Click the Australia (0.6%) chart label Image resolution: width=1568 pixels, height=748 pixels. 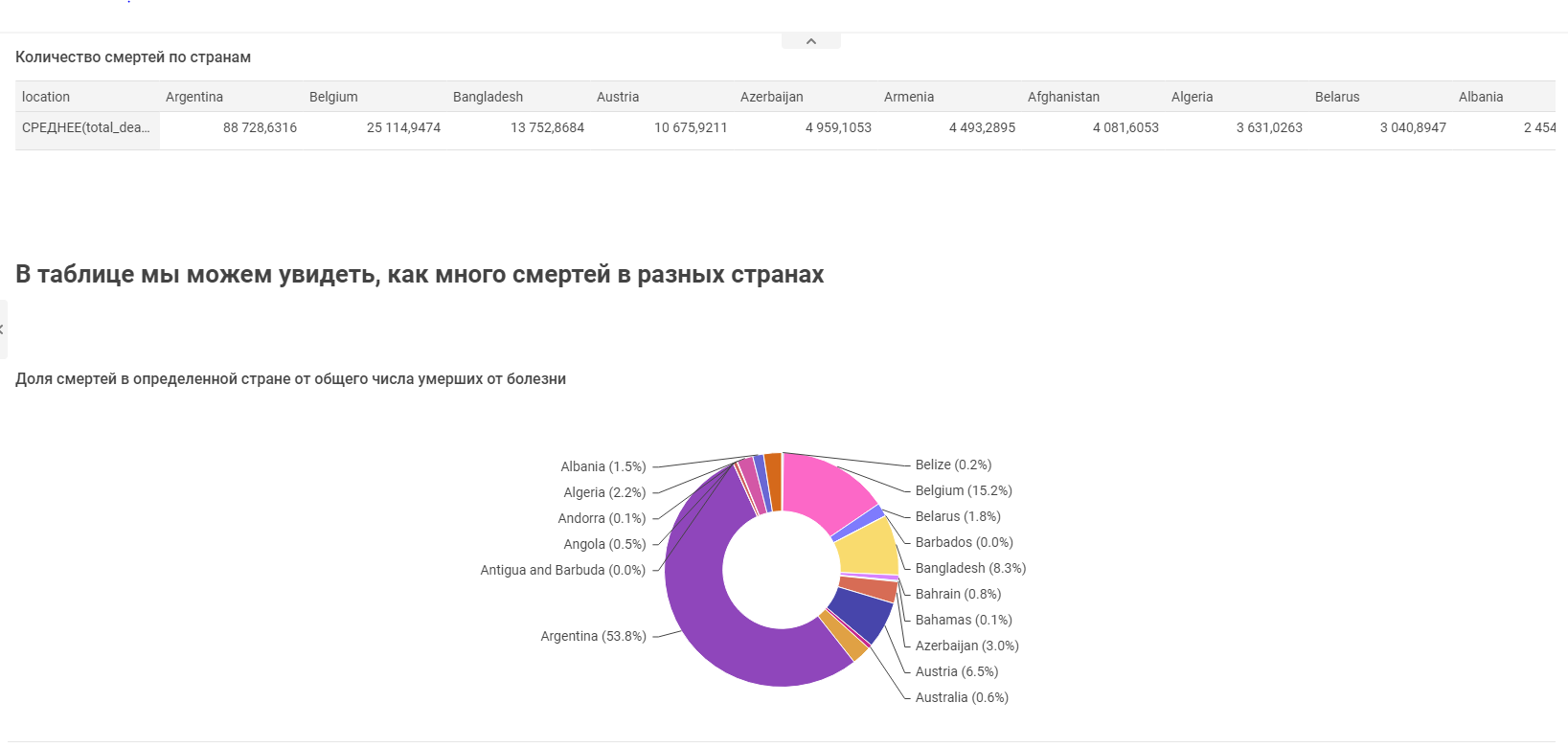(x=962, y=697)
